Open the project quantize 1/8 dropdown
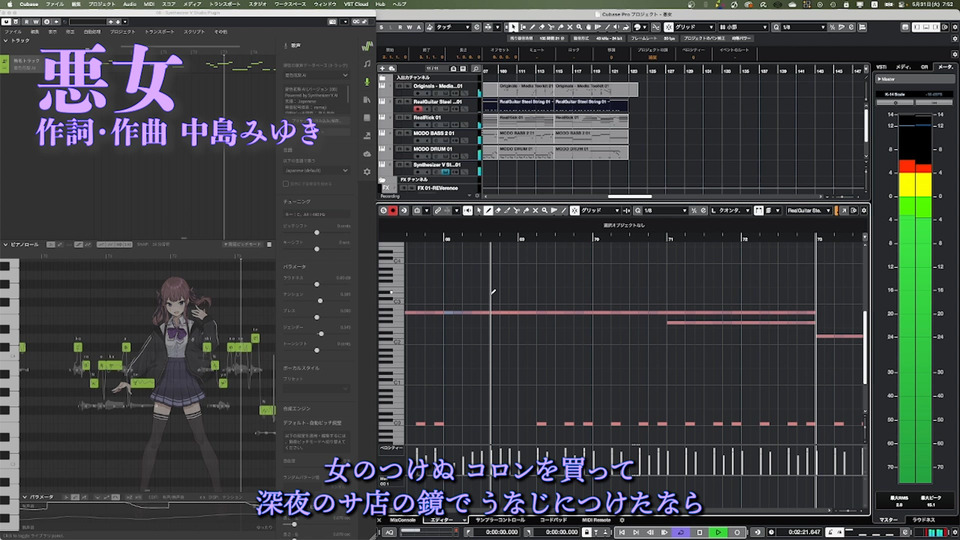 [x=803, y=27]
